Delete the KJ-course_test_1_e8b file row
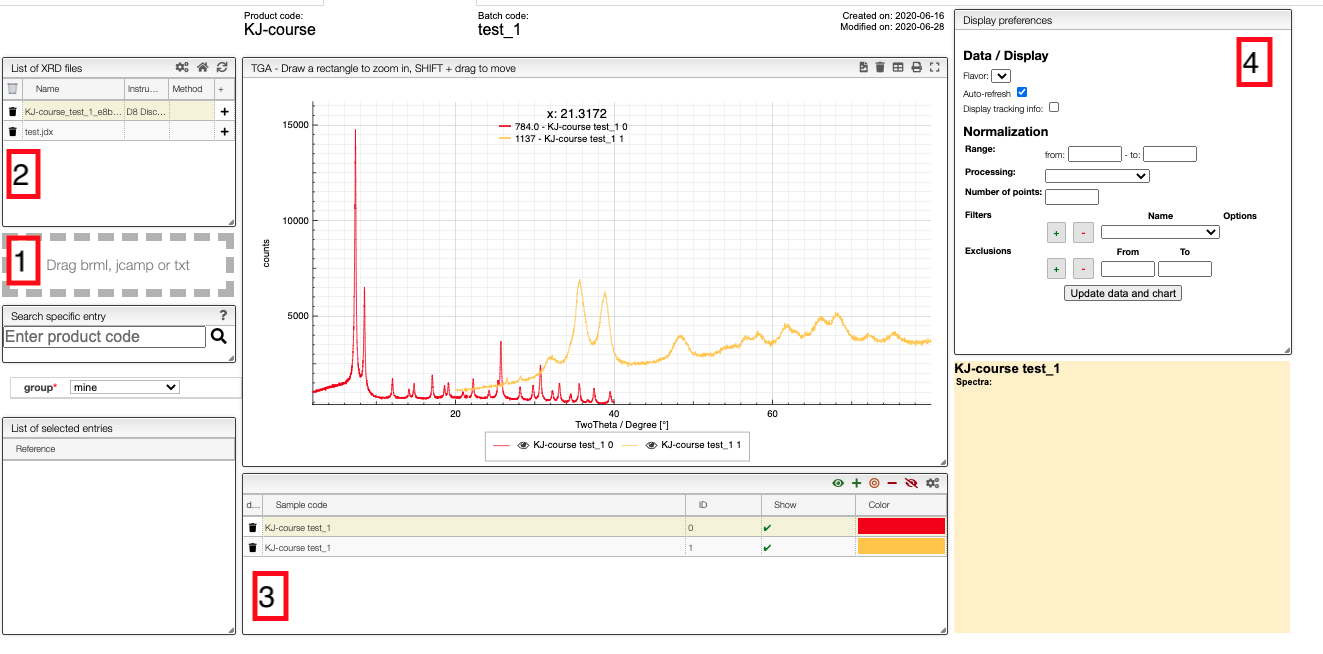 pyautogui.click(x=12, y=112)
